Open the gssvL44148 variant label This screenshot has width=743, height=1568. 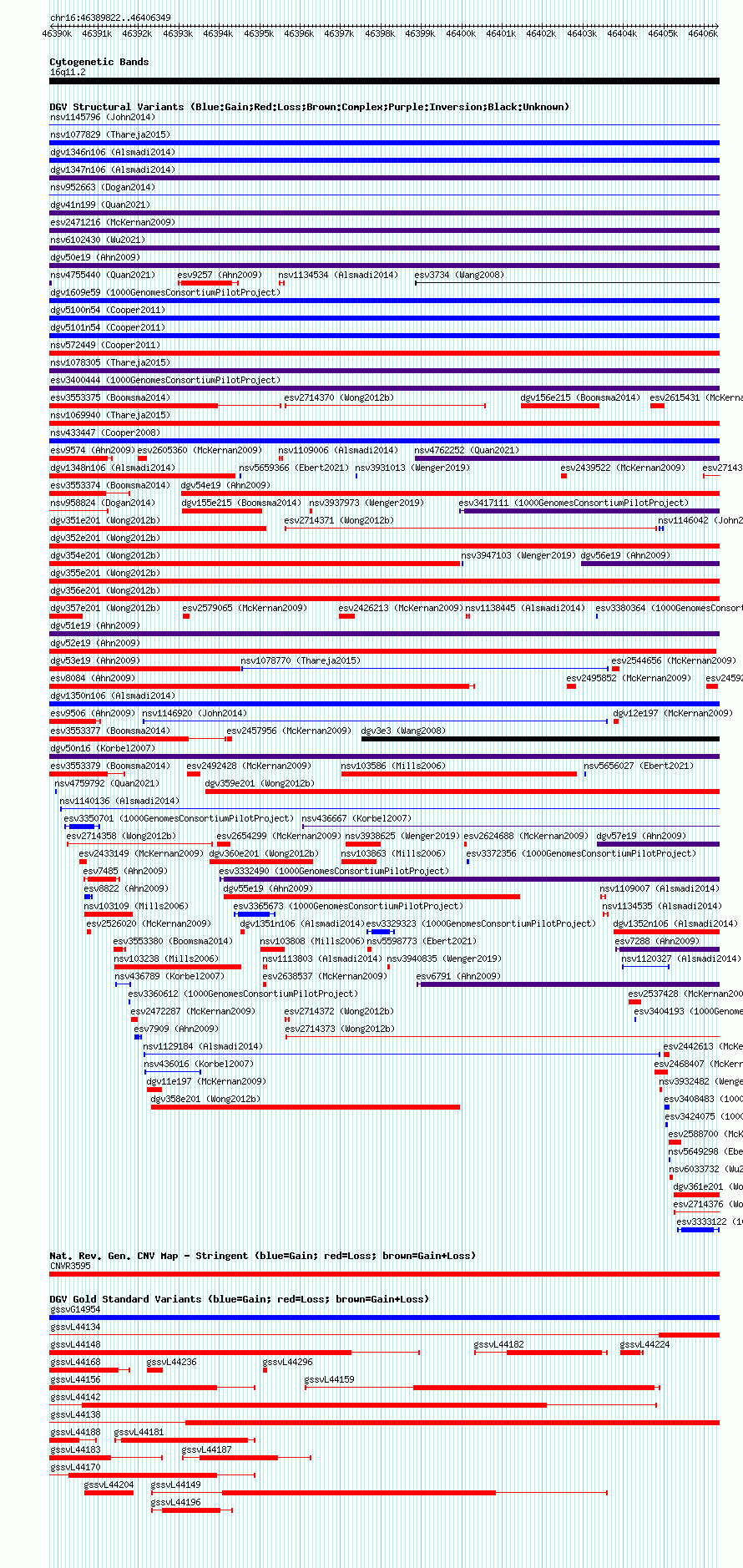click(x=75, y=1344)
